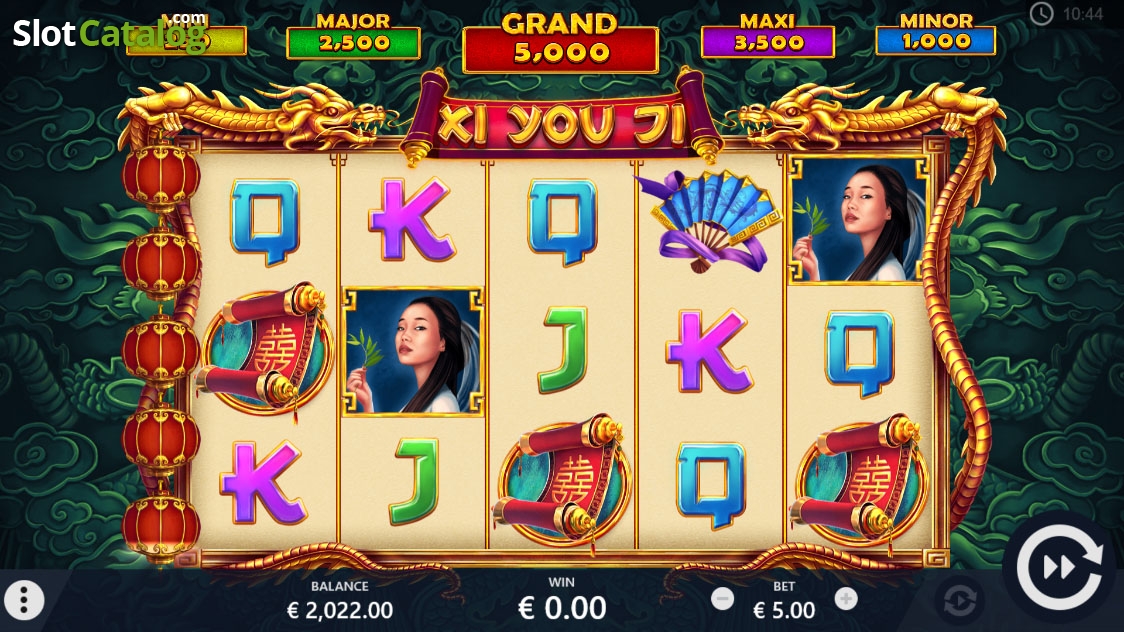Select the MINOR 1,000 jackpot box
Viewport: 1124px width, 632px height.
point(935,34)
